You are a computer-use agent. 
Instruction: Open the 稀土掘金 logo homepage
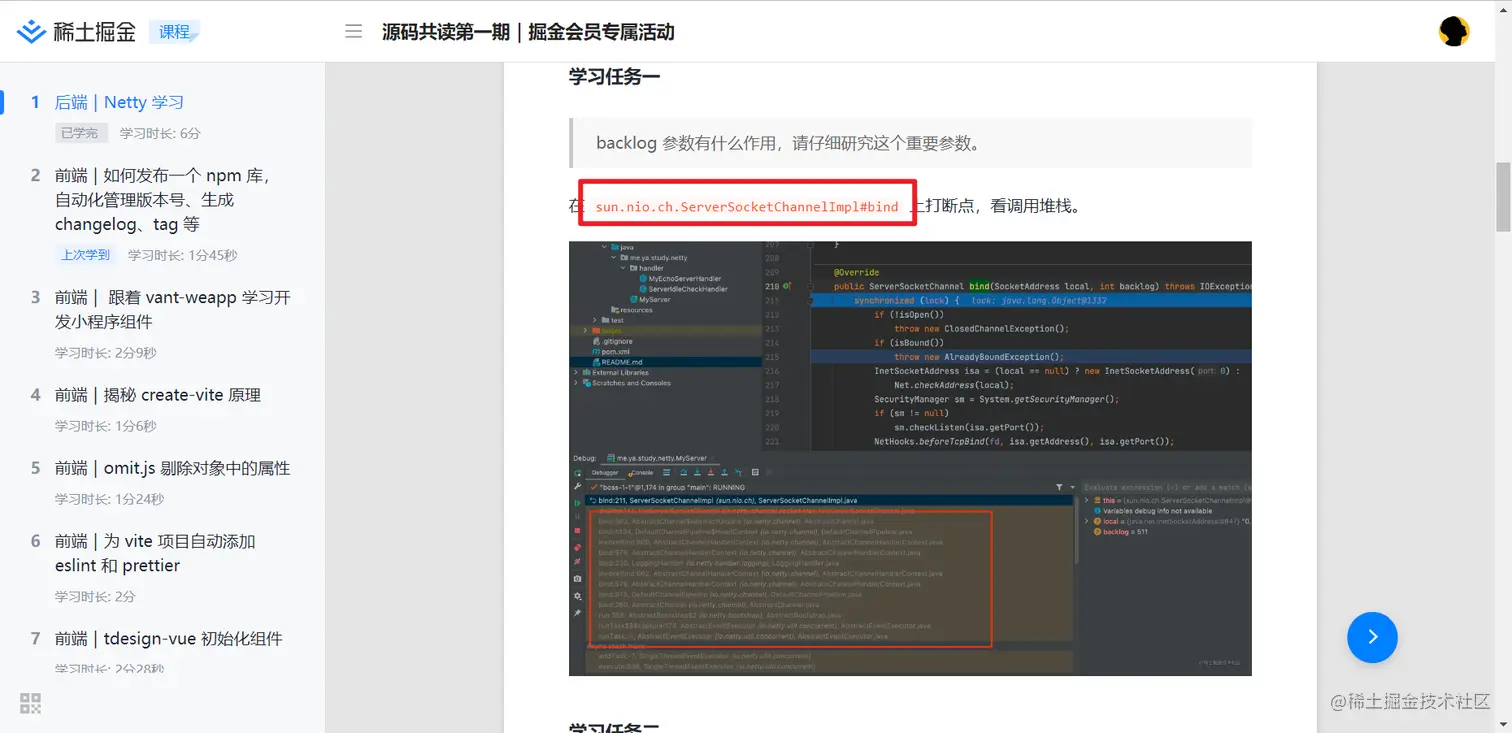pyautogui.click(x=76, y=31)
